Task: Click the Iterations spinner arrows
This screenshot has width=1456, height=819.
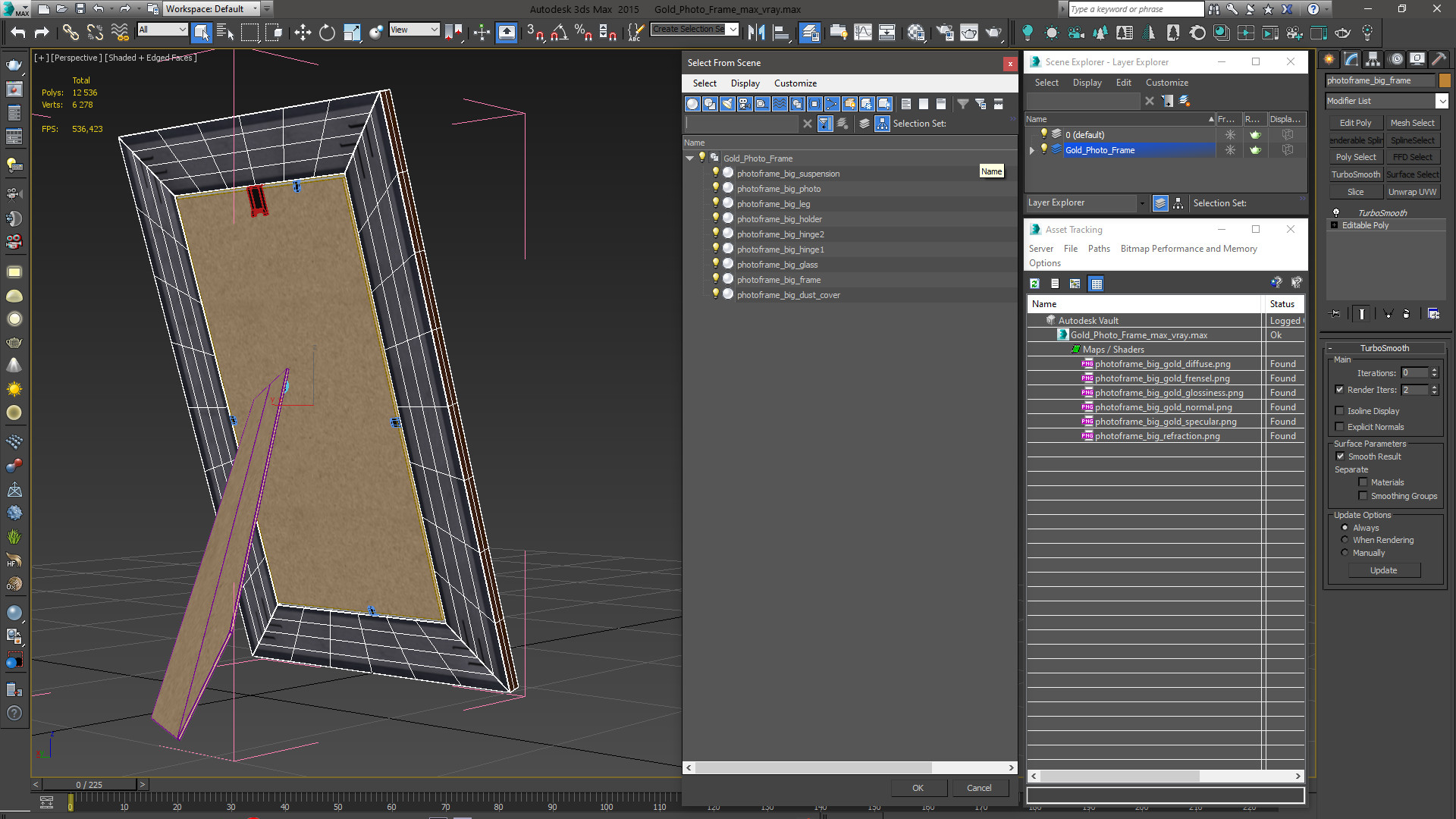Action: [1434, 372]
